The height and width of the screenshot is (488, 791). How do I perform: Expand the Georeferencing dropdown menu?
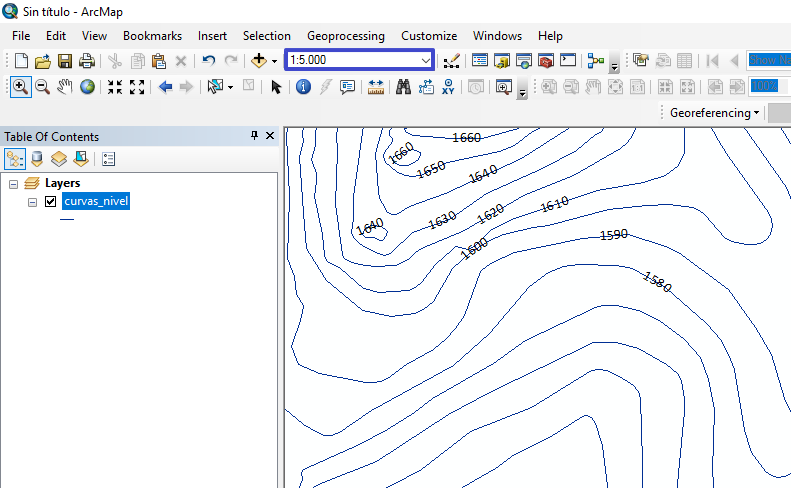click(715, 113)
